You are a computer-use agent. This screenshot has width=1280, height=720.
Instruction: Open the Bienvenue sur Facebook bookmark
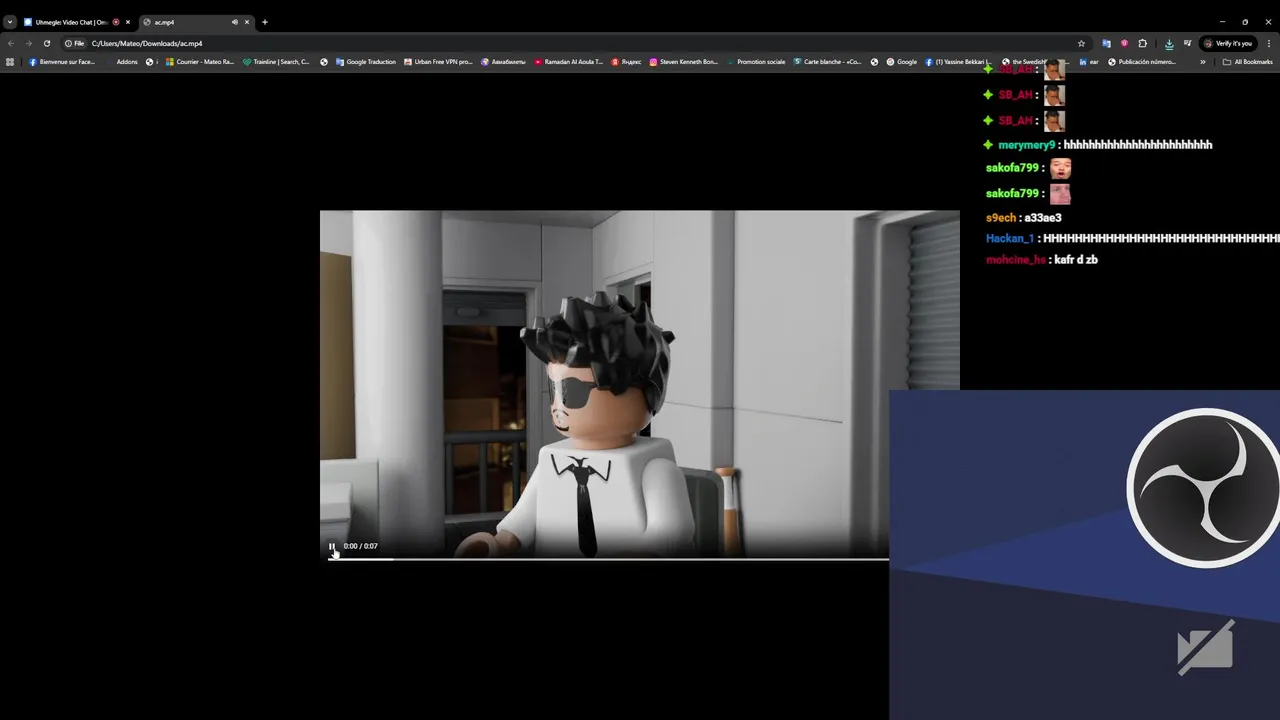(x=62, y=62)
